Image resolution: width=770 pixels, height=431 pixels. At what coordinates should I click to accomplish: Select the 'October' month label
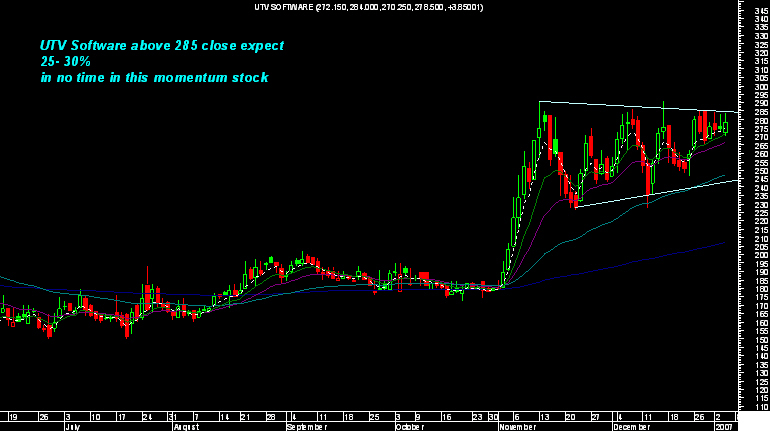tap(410, 427)
